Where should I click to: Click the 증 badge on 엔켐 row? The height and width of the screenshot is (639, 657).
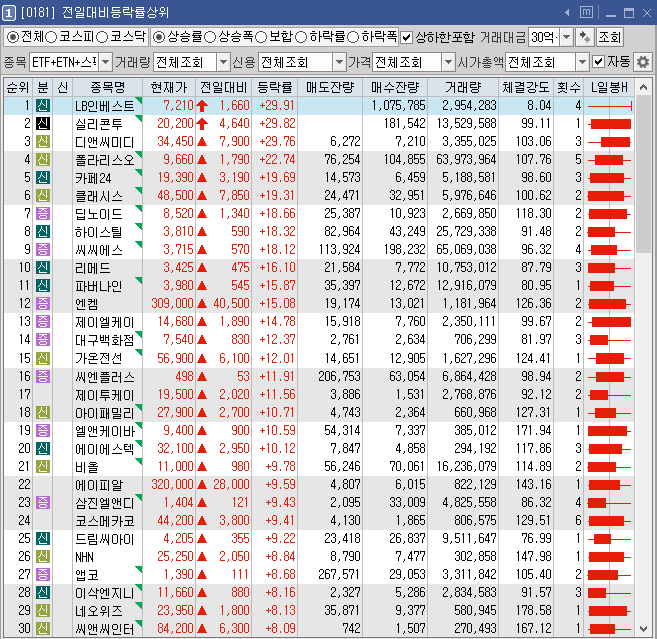pyautogui.click(x=43, y=303)
